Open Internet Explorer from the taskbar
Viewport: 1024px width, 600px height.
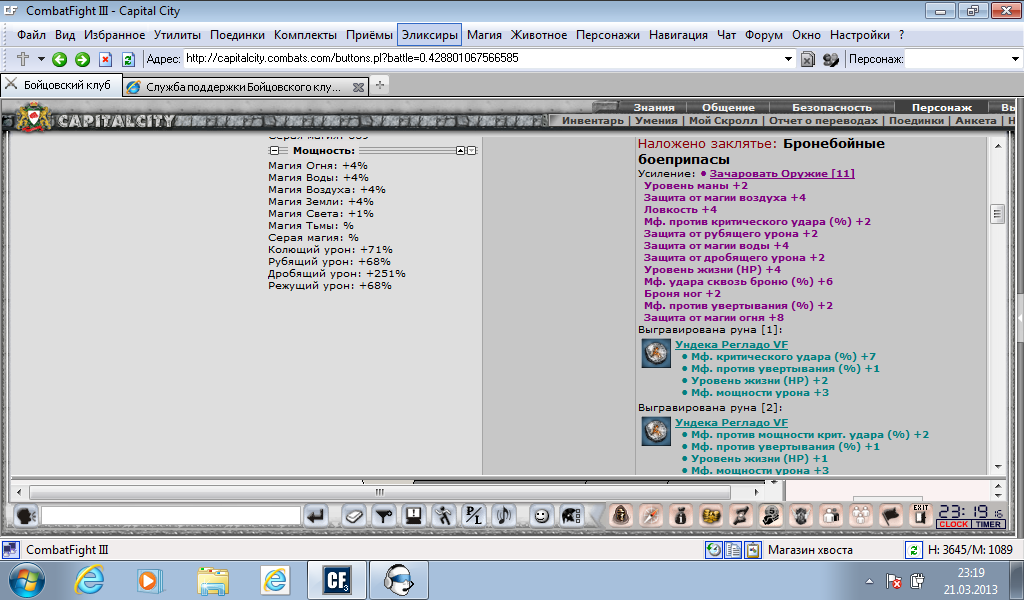(x=89, y=579)
